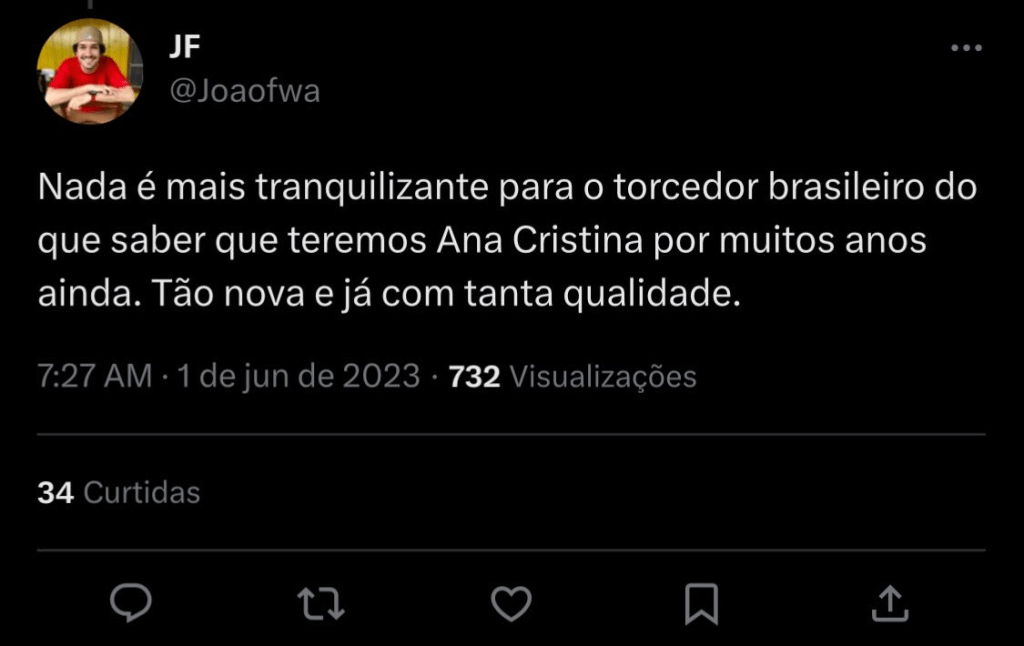Reply to the tweet via speech bubble icon
This screenshot has height=646, width=1024.
(130, 603)
